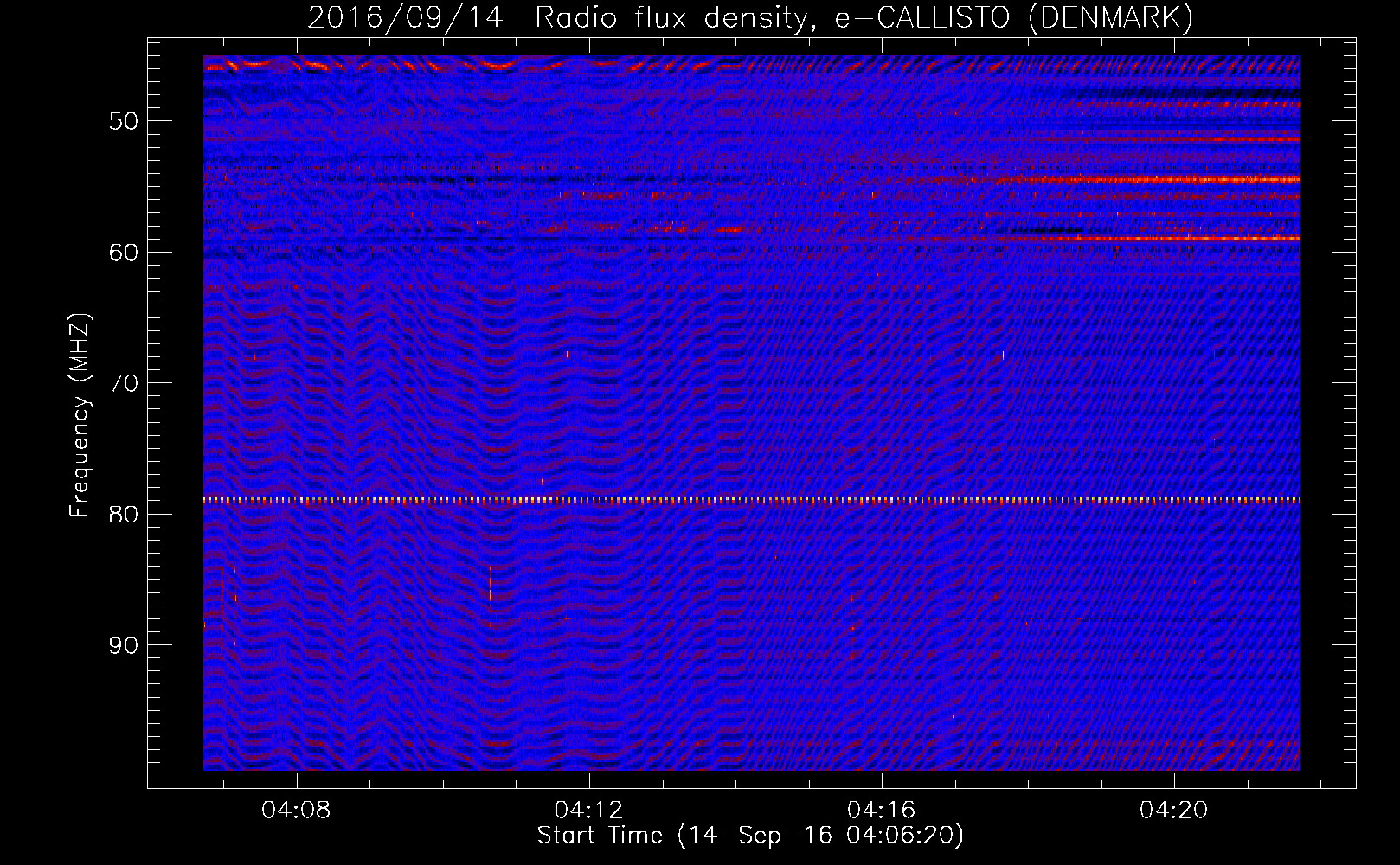Select the '04:08' time tick label
Viewport: 1400px width, 865px height.
(296, 811)
